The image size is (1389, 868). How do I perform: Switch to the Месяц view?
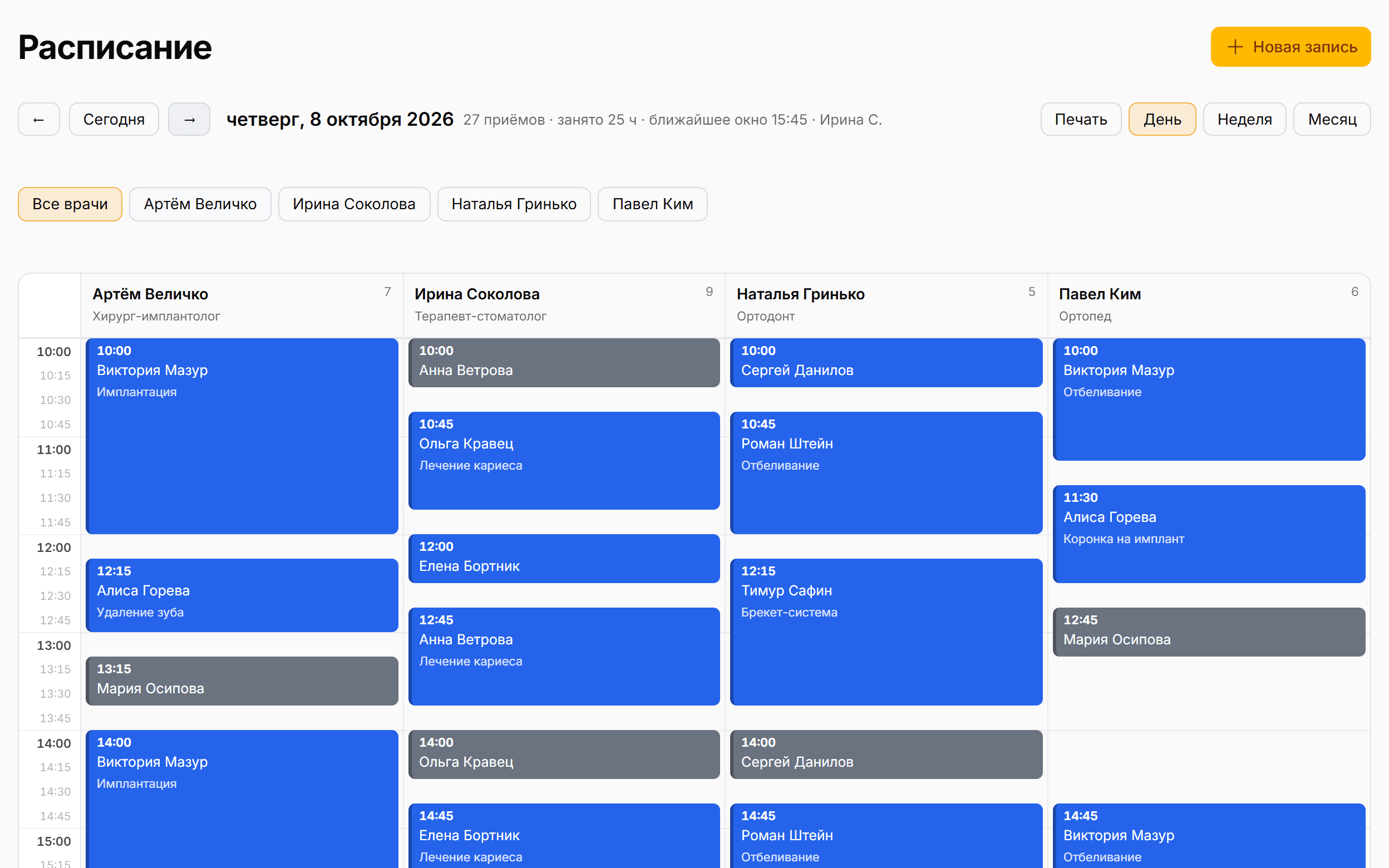[1332, 120]
